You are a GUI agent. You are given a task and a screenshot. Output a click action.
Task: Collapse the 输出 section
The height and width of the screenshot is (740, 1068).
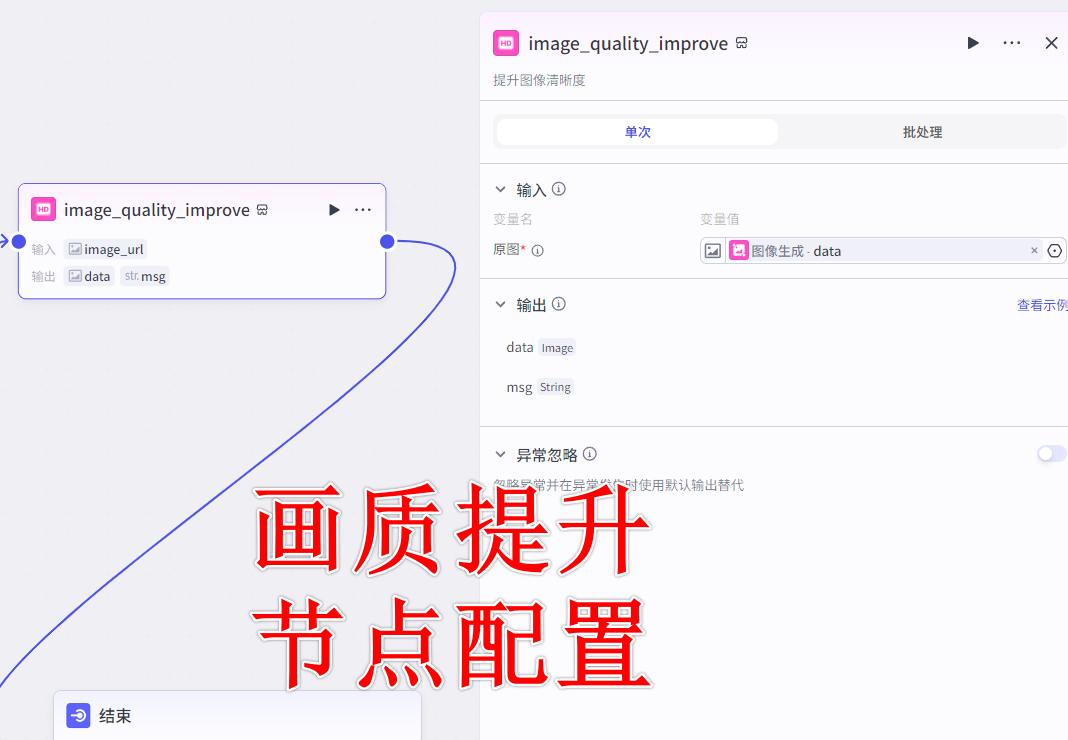pos(500,304)
